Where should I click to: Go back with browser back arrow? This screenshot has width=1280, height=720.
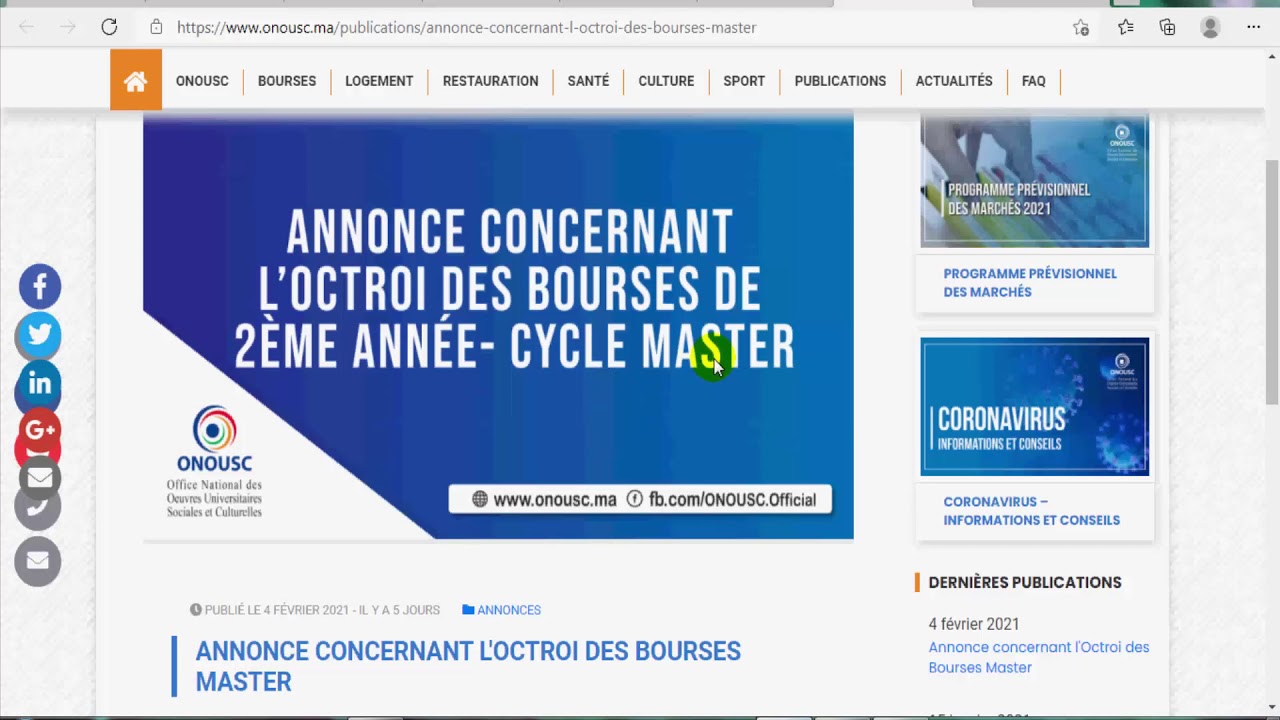tap(27, 27)
